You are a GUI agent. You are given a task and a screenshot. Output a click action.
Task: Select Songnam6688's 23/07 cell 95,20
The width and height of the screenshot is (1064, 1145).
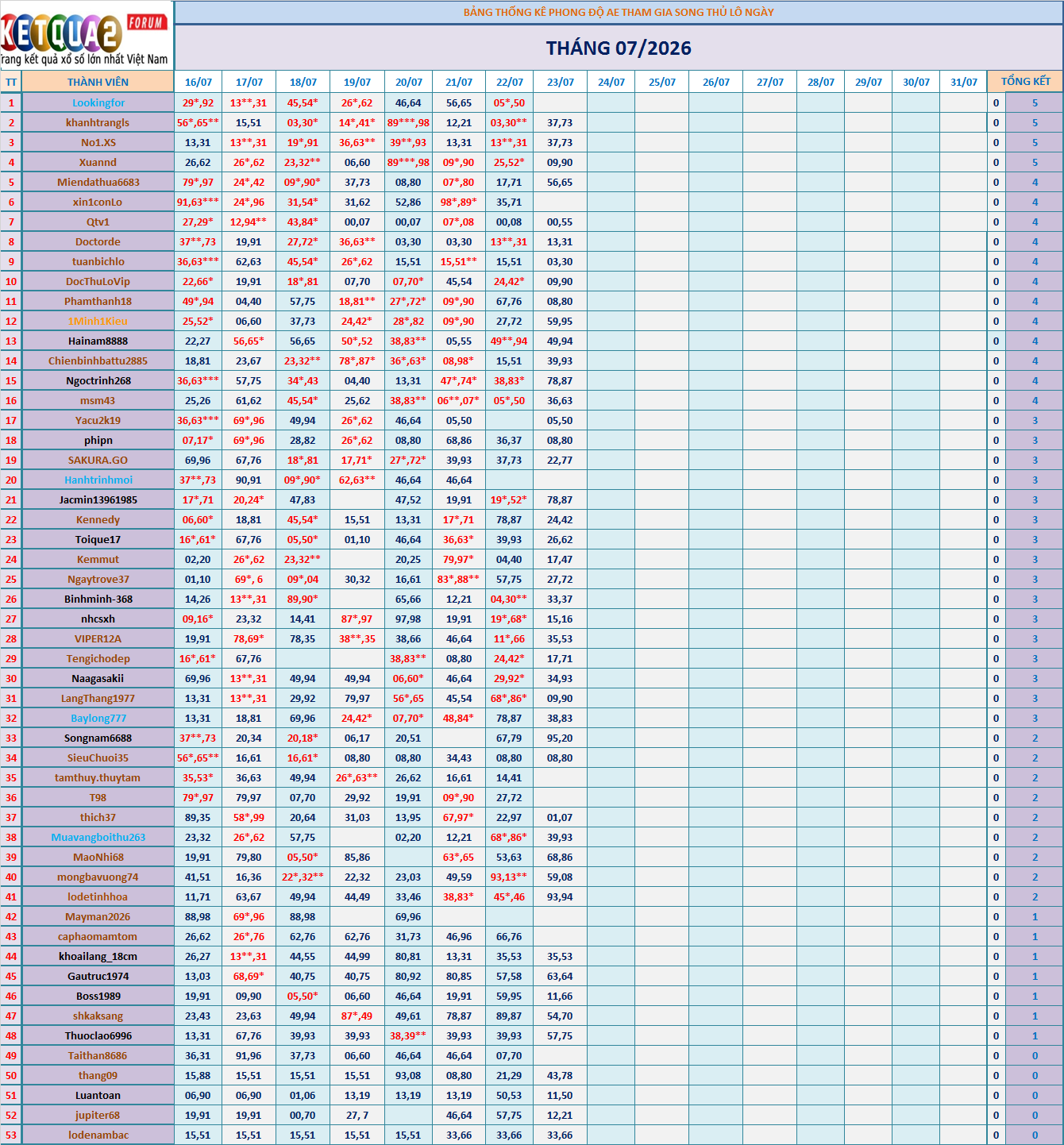(561, 738)
